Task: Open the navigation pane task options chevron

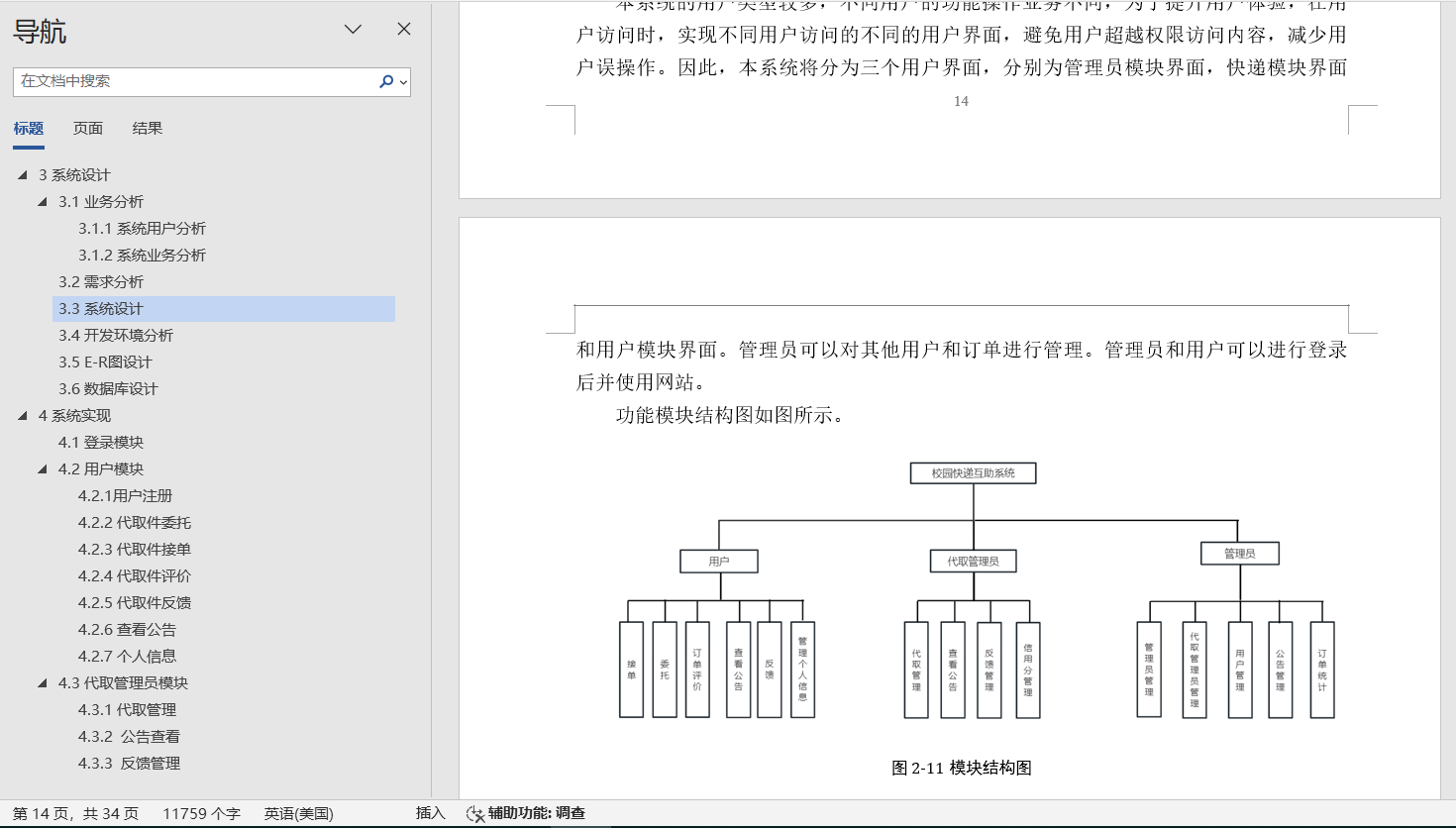Action: [x=353, y=30]
